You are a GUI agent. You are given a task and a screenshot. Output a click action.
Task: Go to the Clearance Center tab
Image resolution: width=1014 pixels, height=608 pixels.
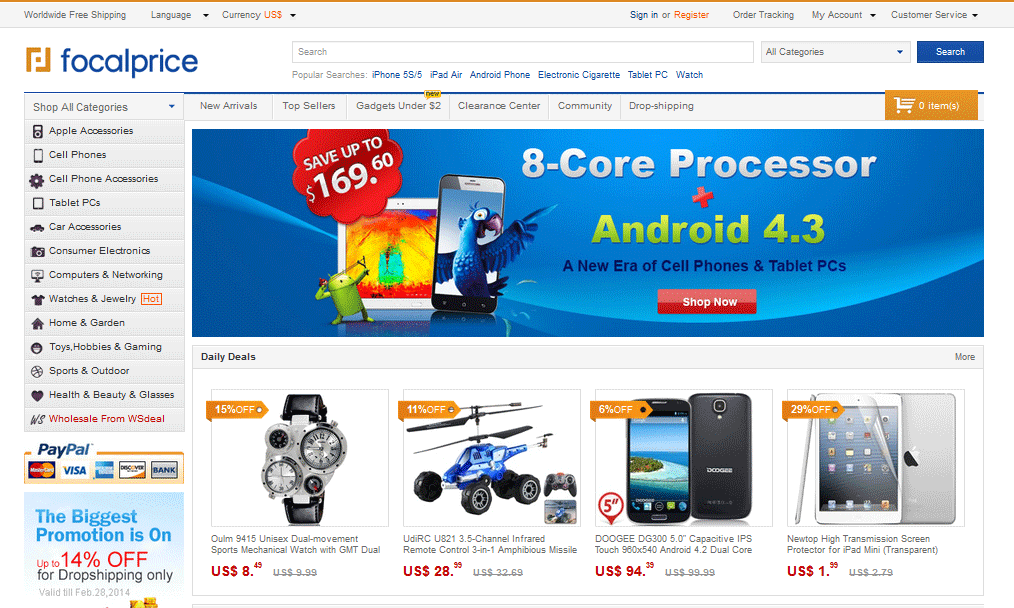point(499,106)
